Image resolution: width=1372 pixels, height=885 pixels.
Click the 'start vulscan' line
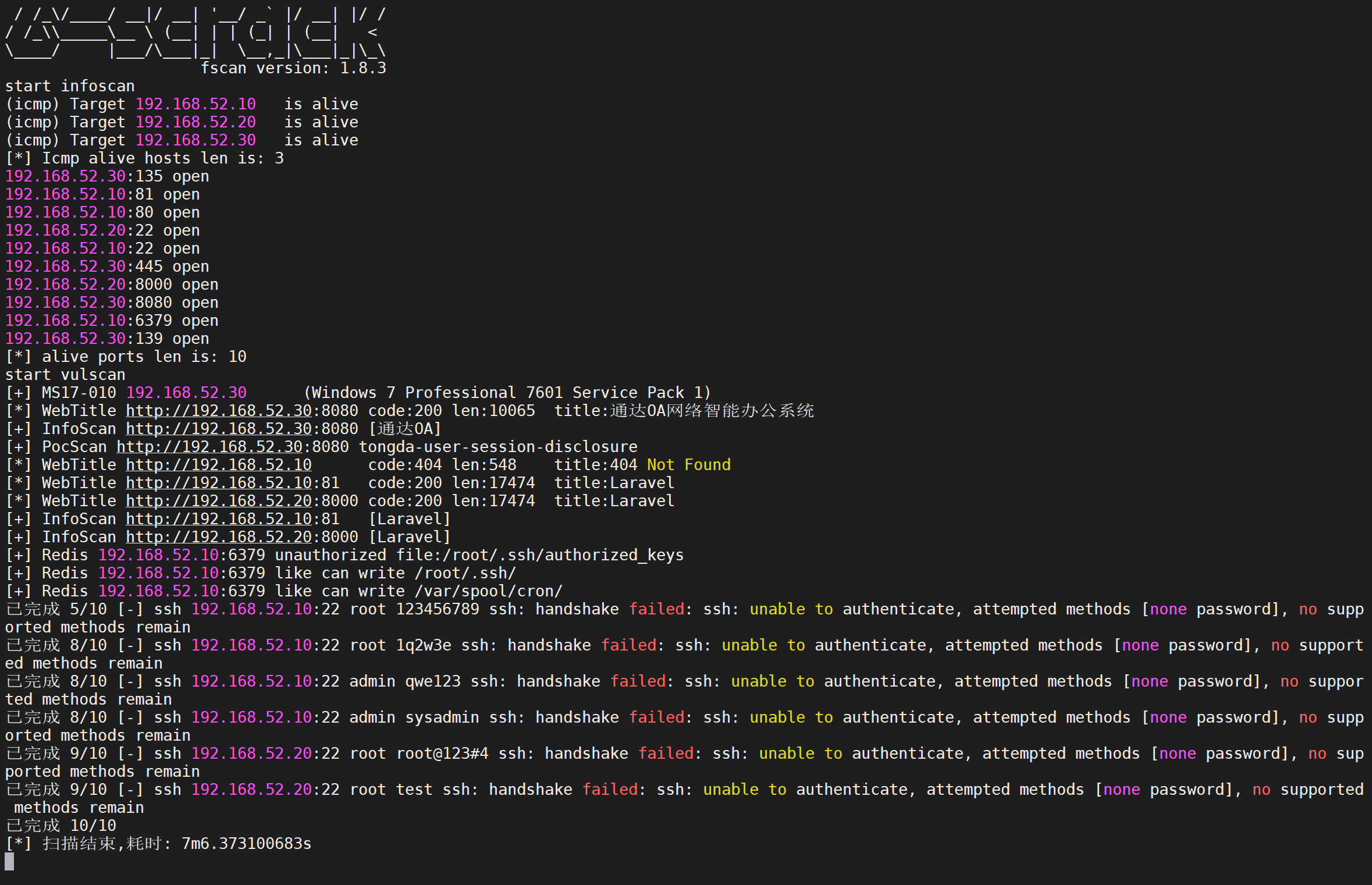pos(65,375)
